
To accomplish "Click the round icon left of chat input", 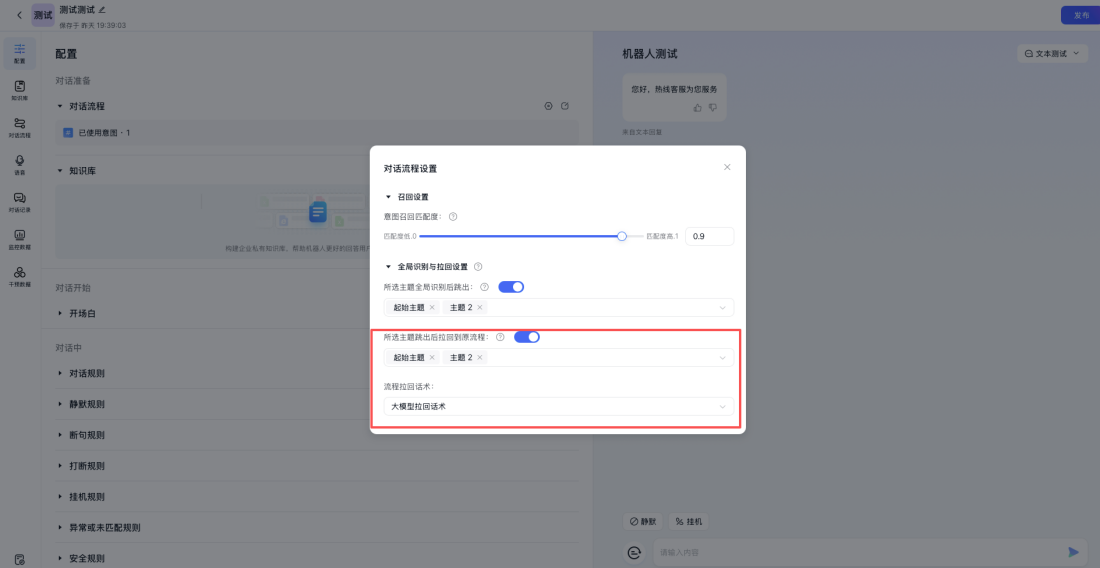I will coord(634,553).
